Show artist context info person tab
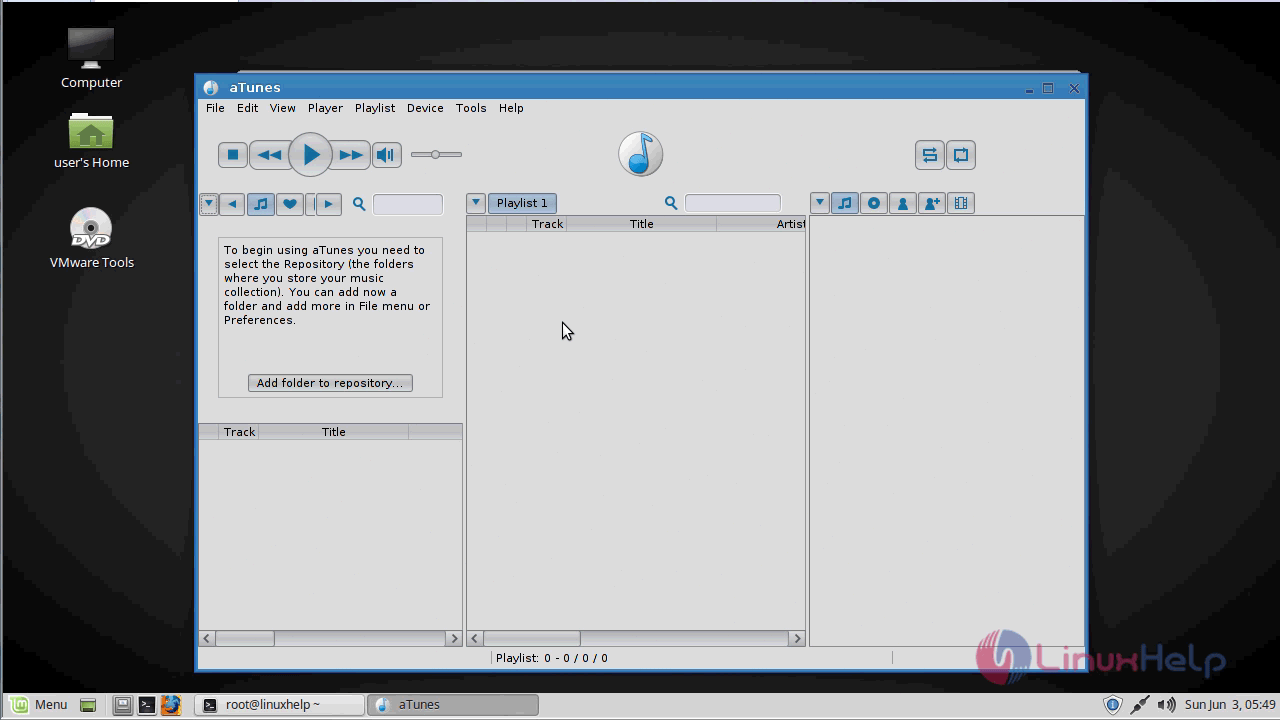Viewport: 1280px width, 720px height. 903,203
